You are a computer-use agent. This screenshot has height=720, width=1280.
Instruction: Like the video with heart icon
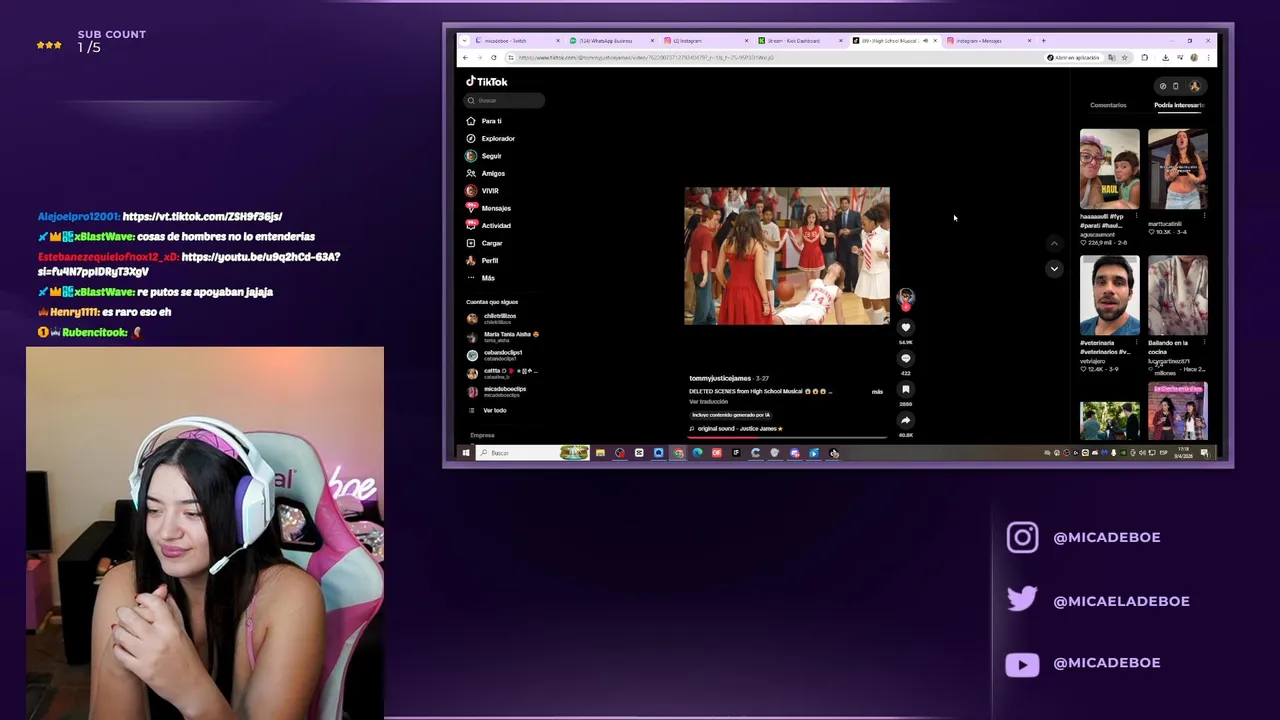pos(906,328)
